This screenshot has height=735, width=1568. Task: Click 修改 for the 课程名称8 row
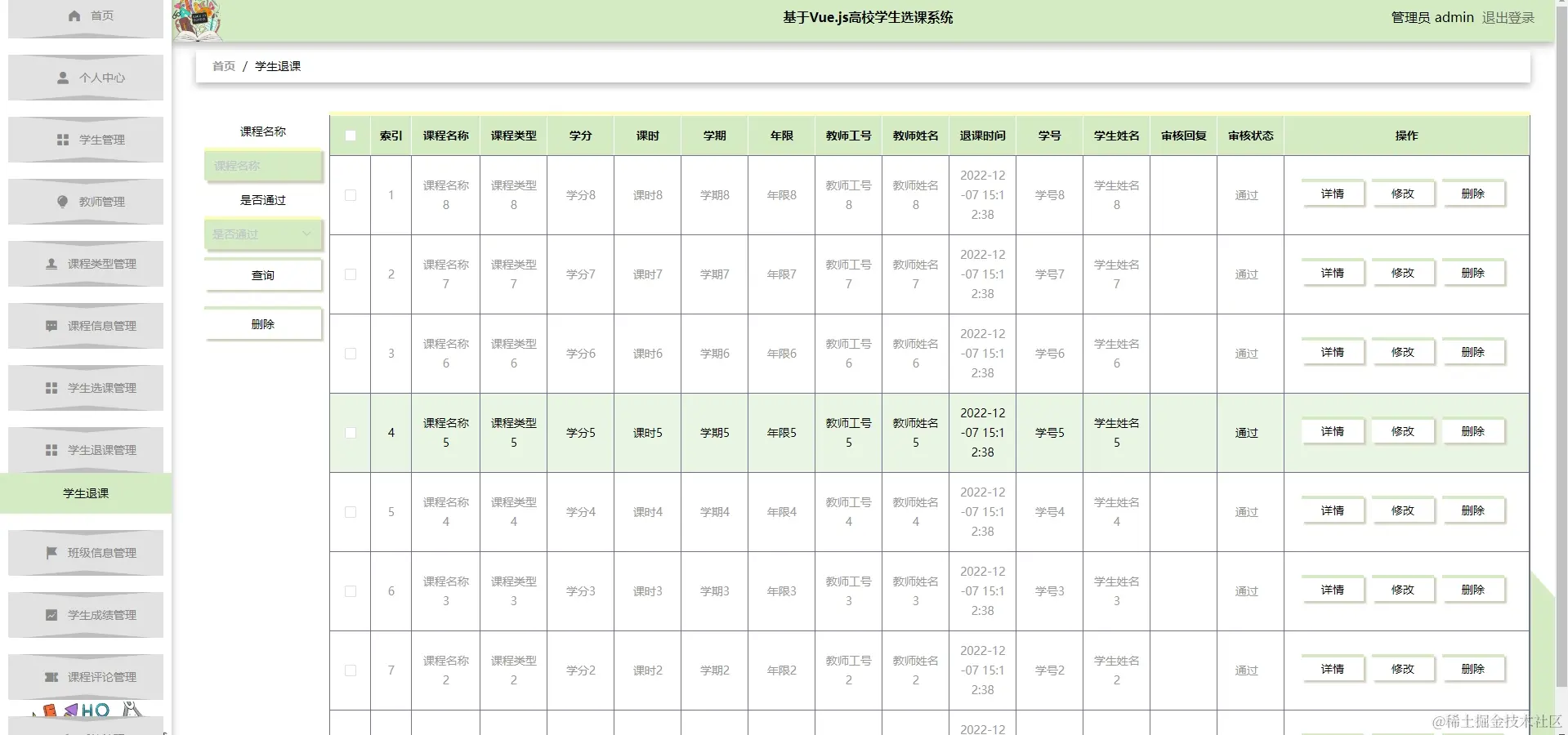(x=1403, y=194)
